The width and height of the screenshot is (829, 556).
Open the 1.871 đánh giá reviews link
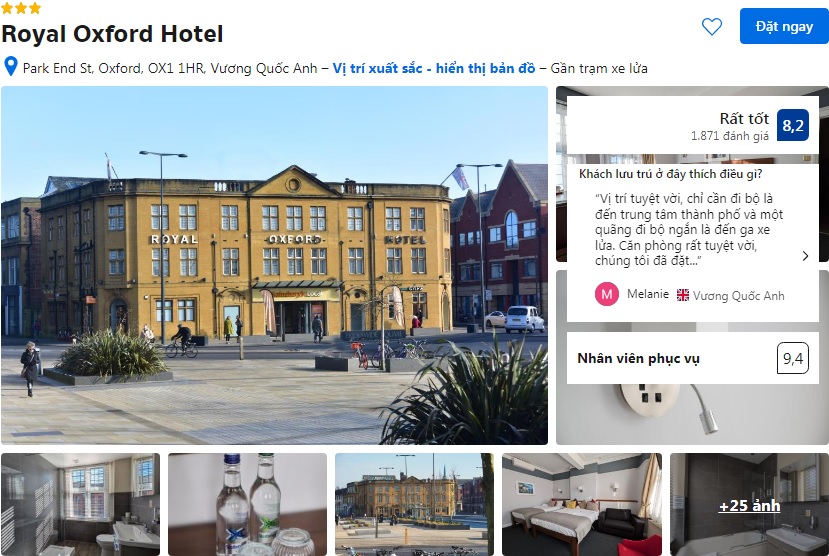730,136
